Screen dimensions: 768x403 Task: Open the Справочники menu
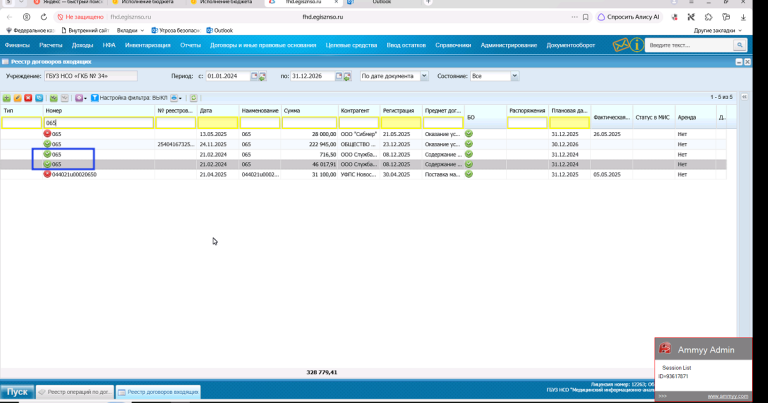coord(453,45)
